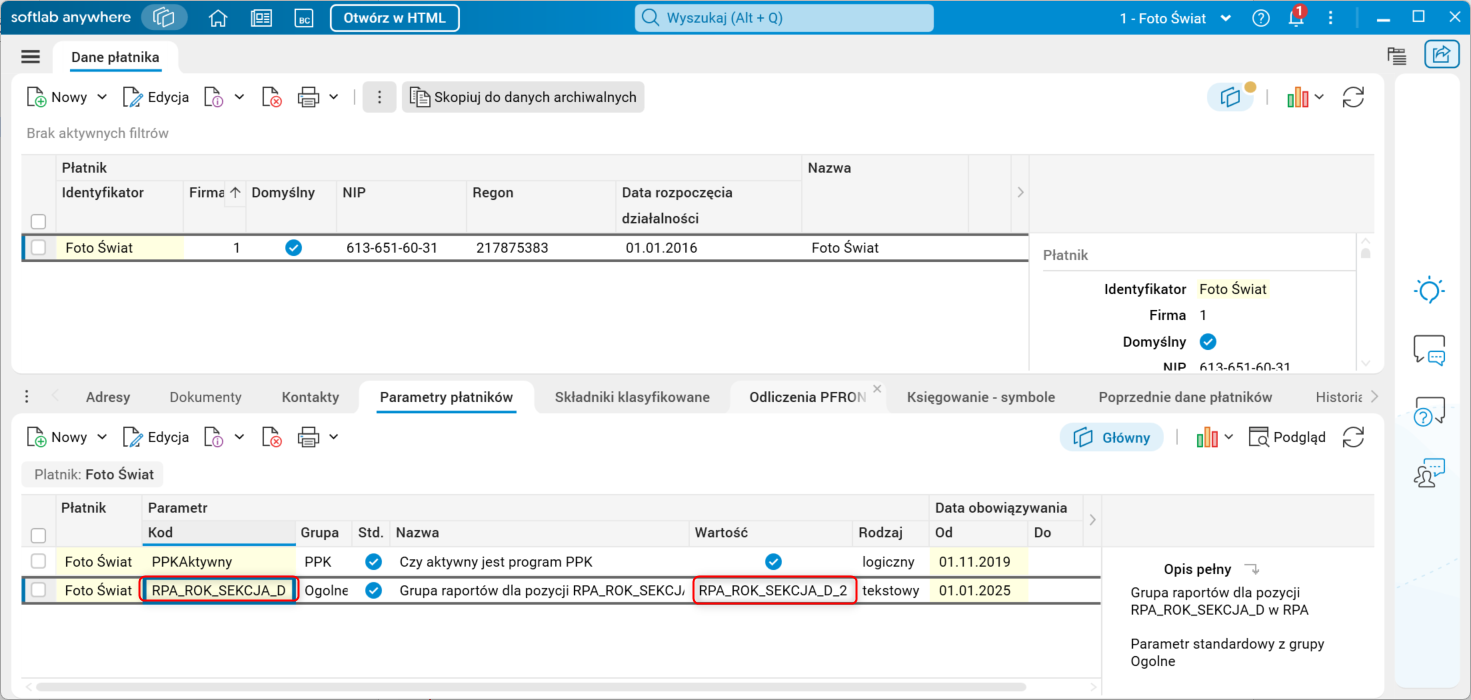Expand upper Nowy dropdown arrow
Image resolution: width=1471 pixels, height=700 pixels.
[101, 97]
